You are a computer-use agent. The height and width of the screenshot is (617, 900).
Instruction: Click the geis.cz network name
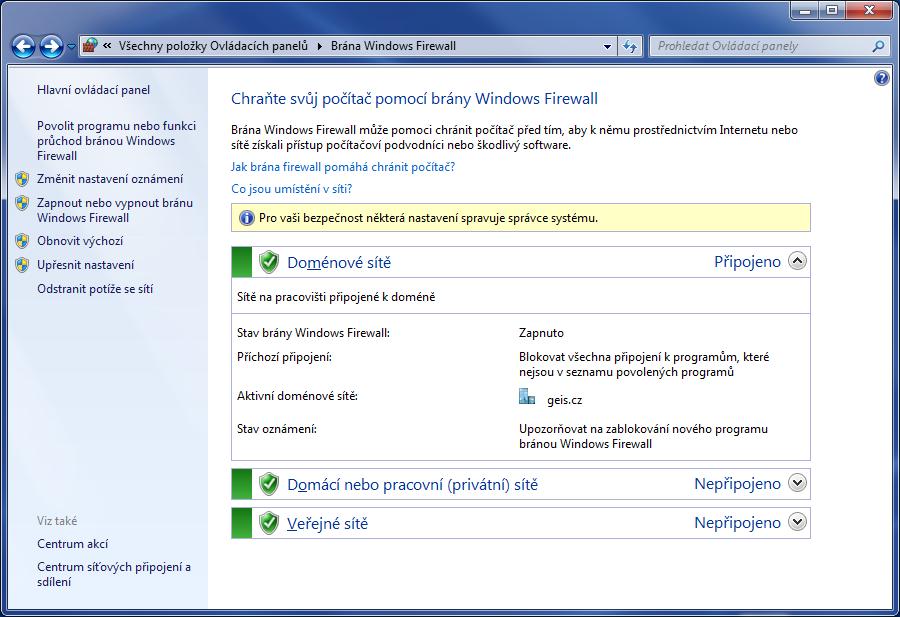[x=564, y=401]
